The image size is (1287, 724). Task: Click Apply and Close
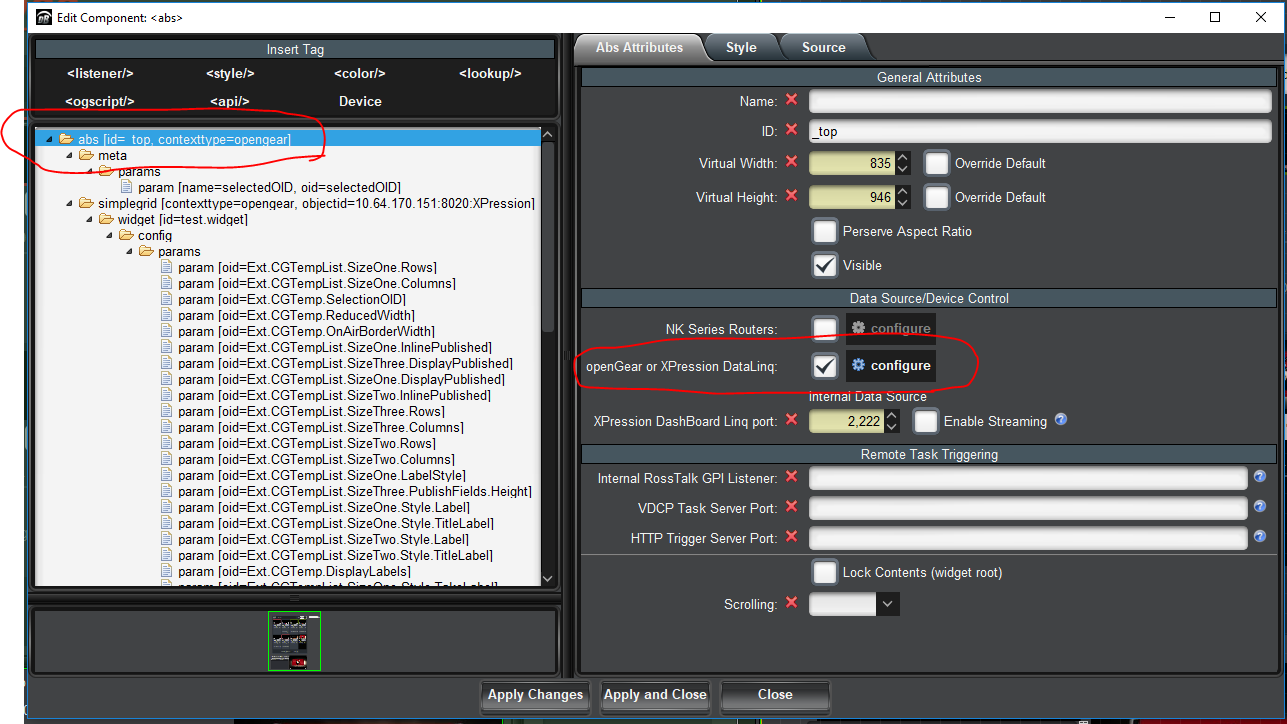[655, 695]
